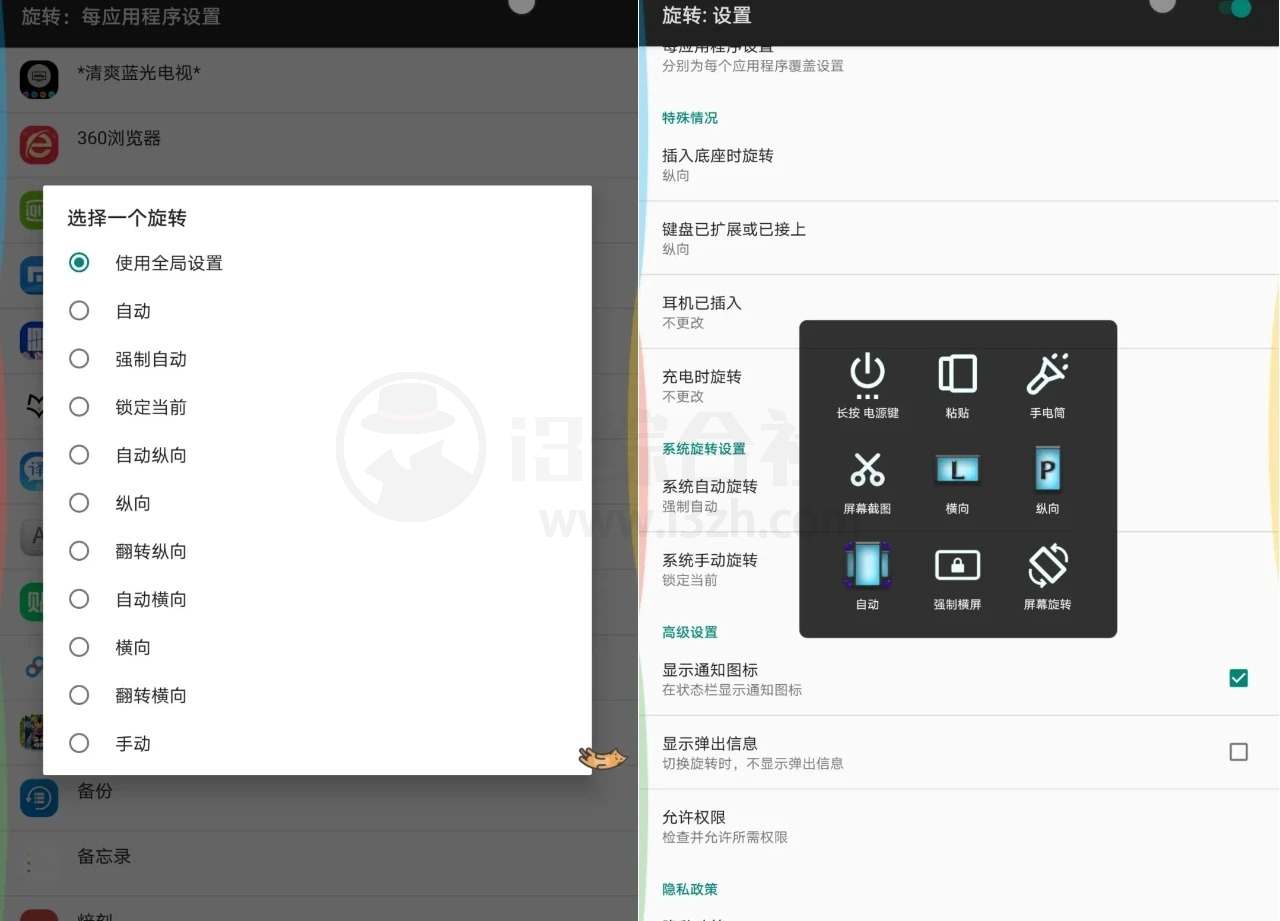
Task: Select the 纵向 portrait orientation icon
Action: 1046,470
